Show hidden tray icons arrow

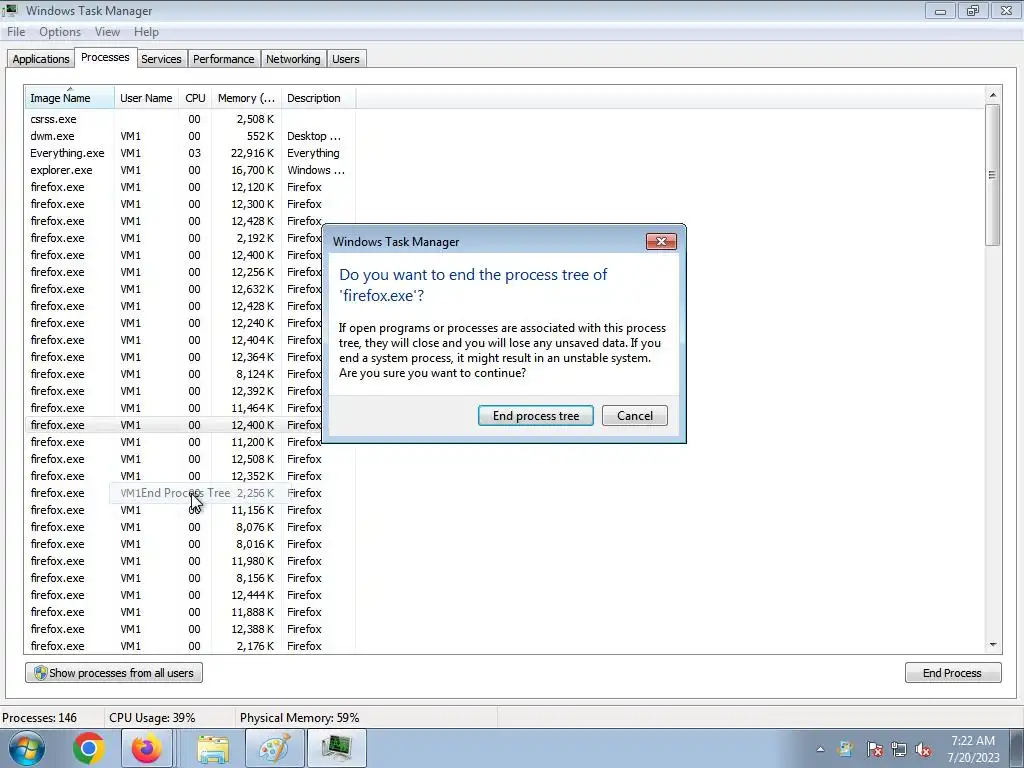(820, 750)
